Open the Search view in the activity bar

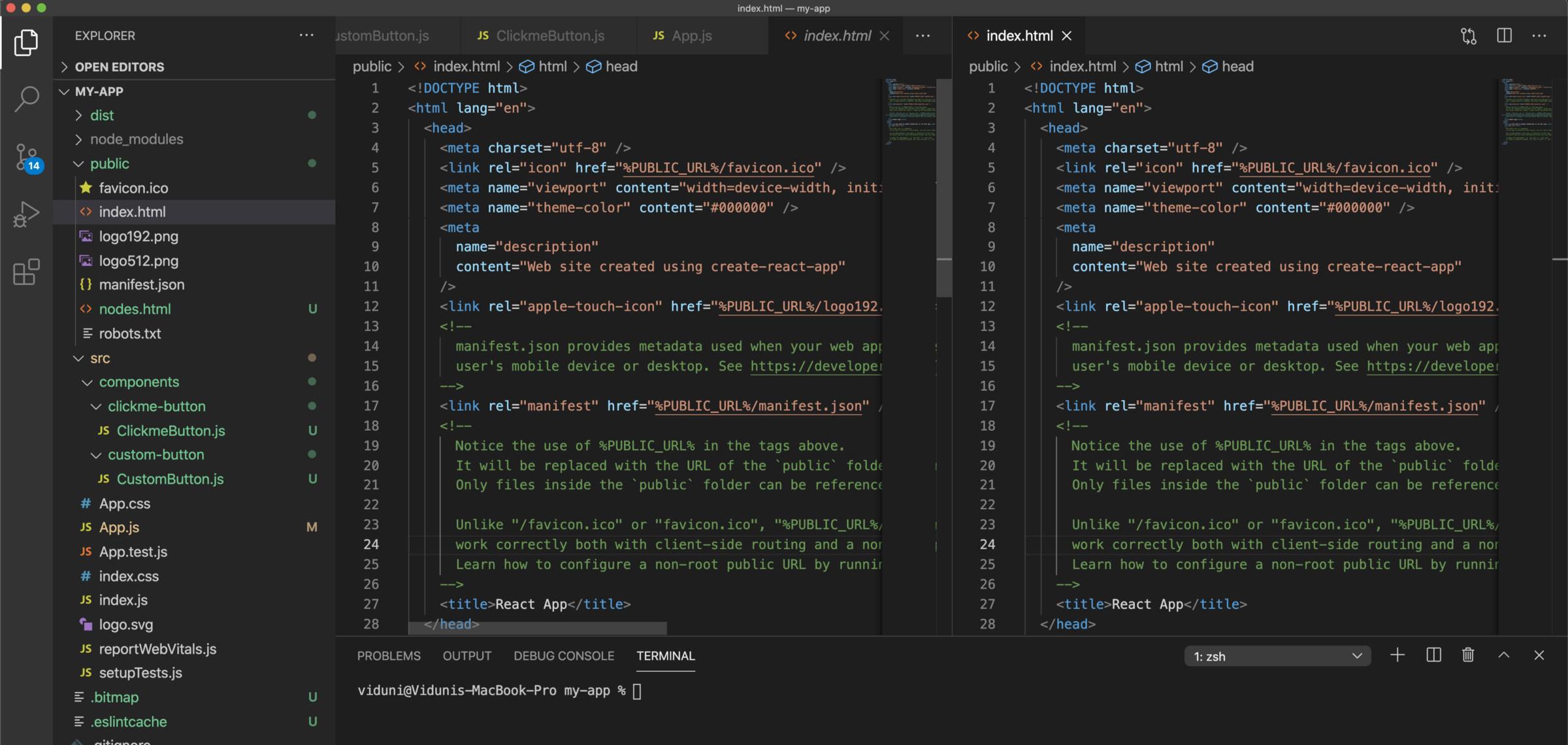pyautogui.click(x=26, y=98)
